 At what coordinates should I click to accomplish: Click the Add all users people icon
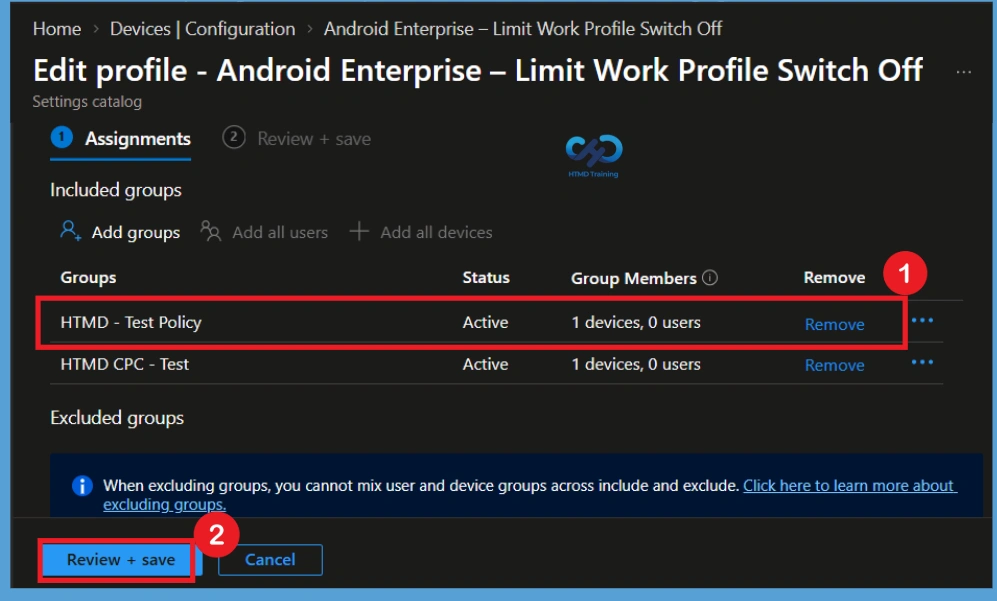(210, 231)
